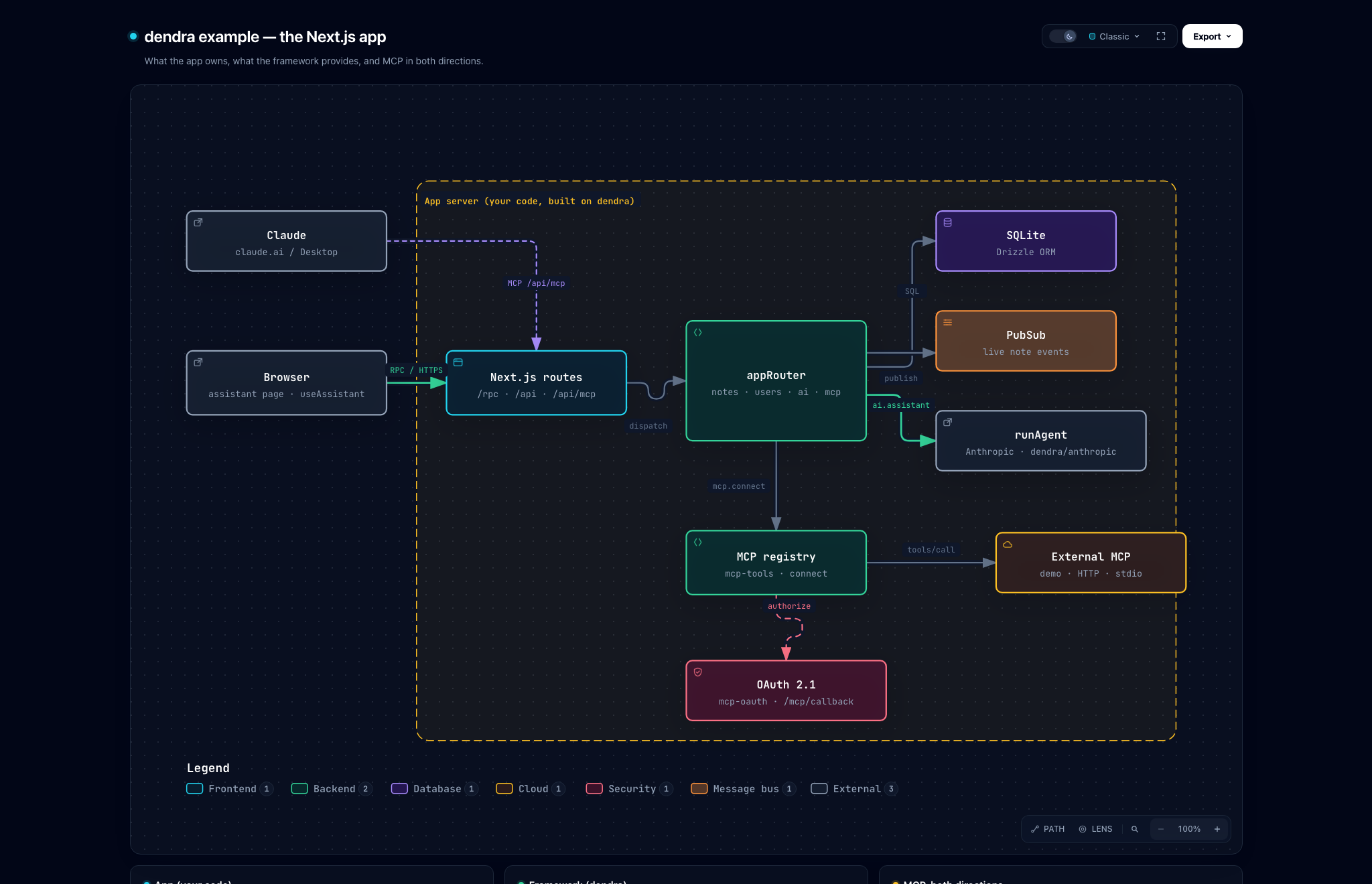This screenshot has width=1372, height=884.
Task: Zoom in with the plus button
Action: [x=1217, y=829]
